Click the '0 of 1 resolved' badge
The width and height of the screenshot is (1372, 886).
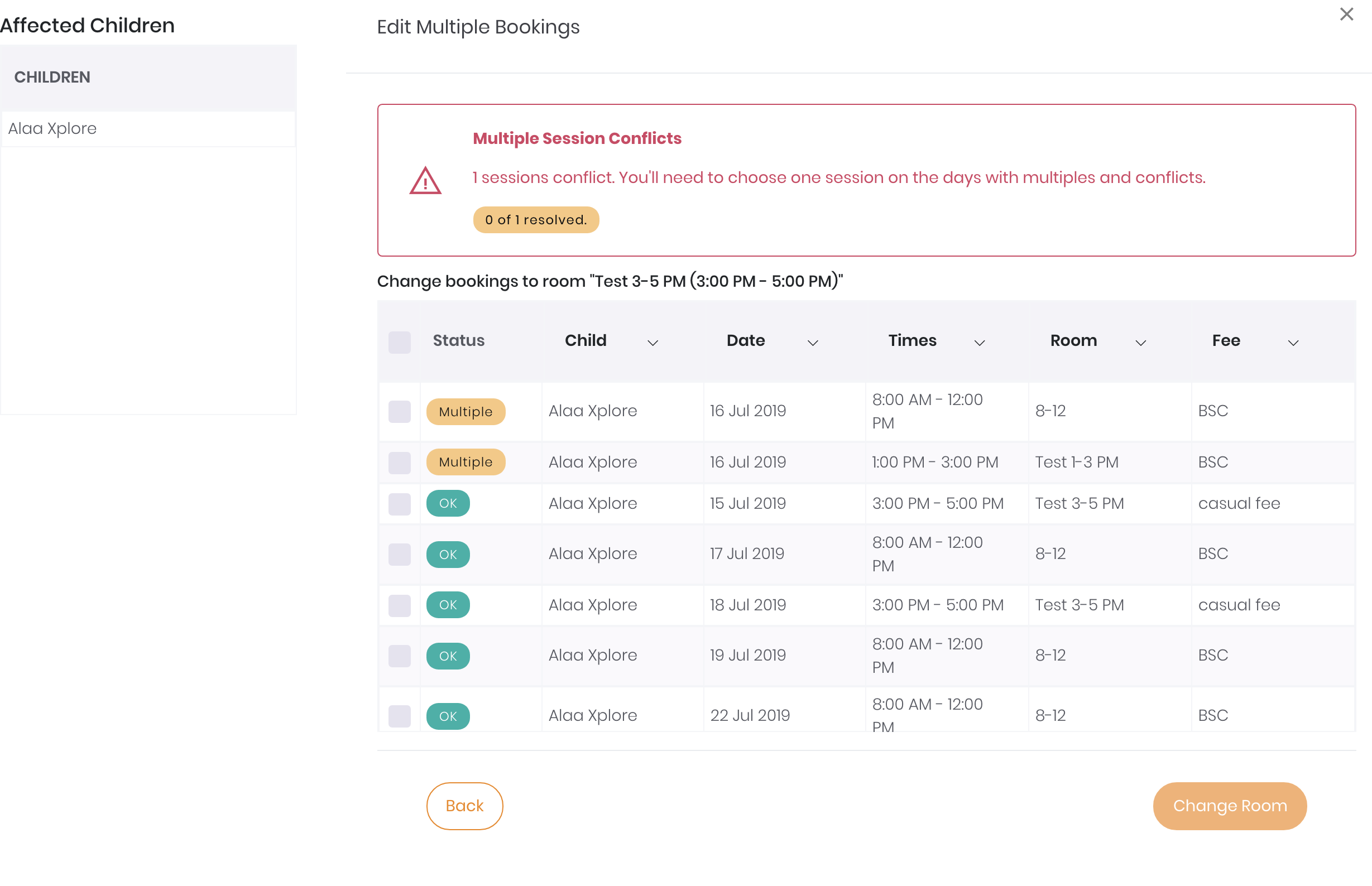[x=536, y=220]
